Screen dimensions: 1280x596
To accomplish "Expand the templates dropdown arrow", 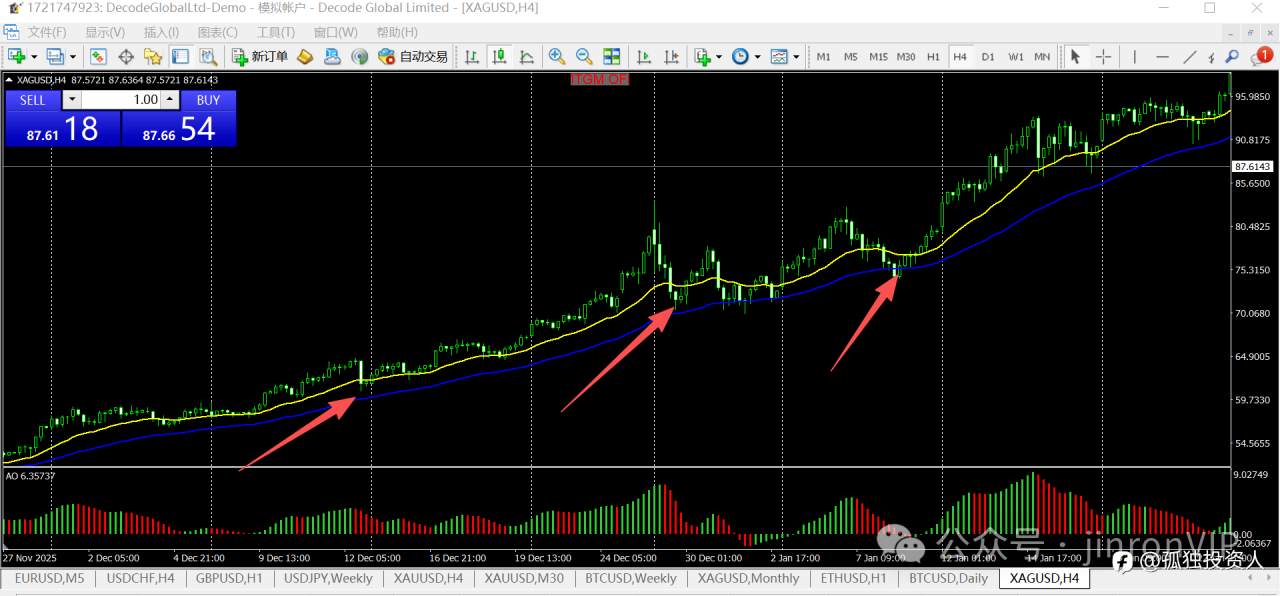I will (797, 57).
